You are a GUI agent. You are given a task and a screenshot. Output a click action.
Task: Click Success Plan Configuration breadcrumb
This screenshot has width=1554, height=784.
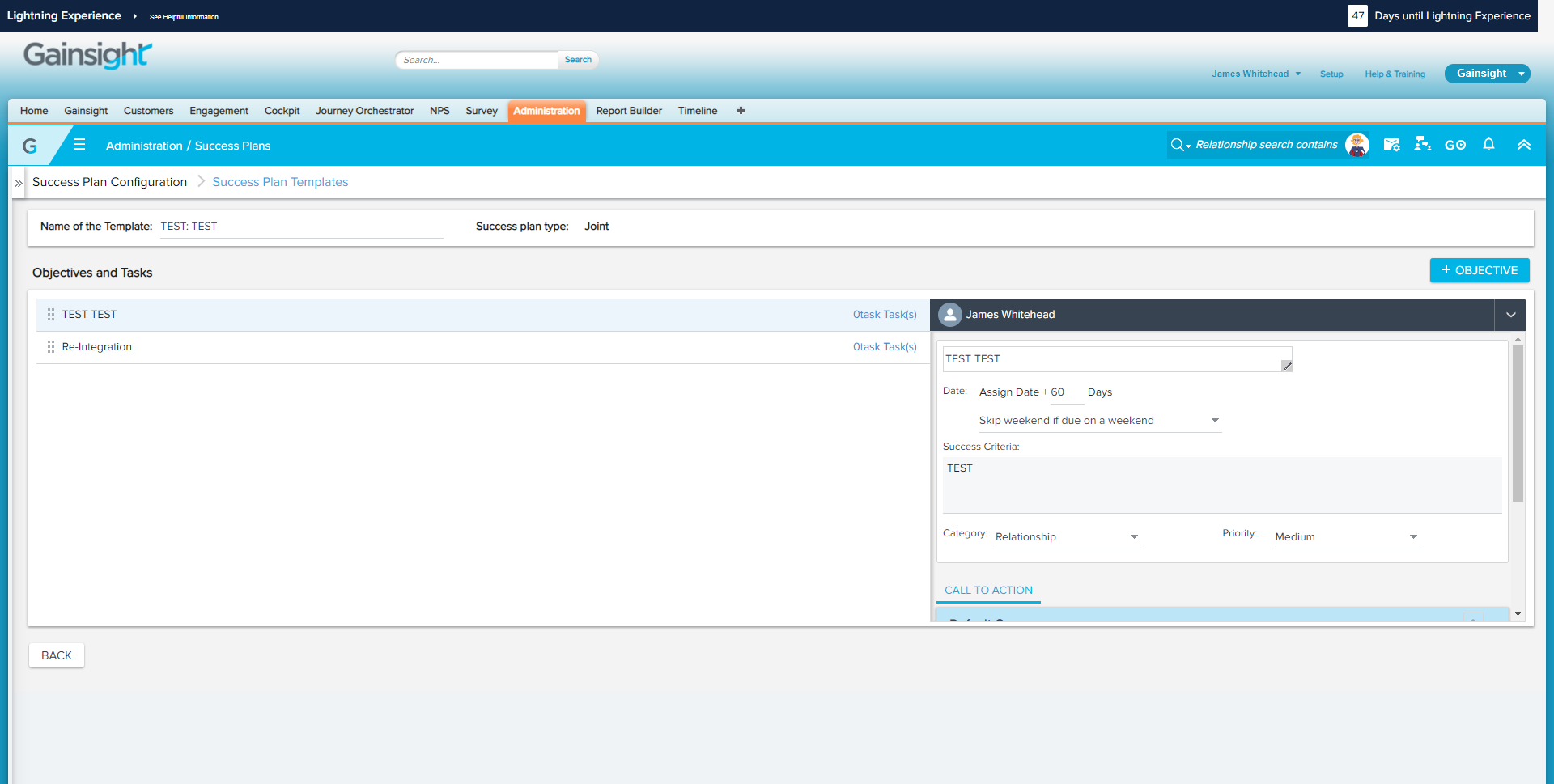(x=109, y=182)
